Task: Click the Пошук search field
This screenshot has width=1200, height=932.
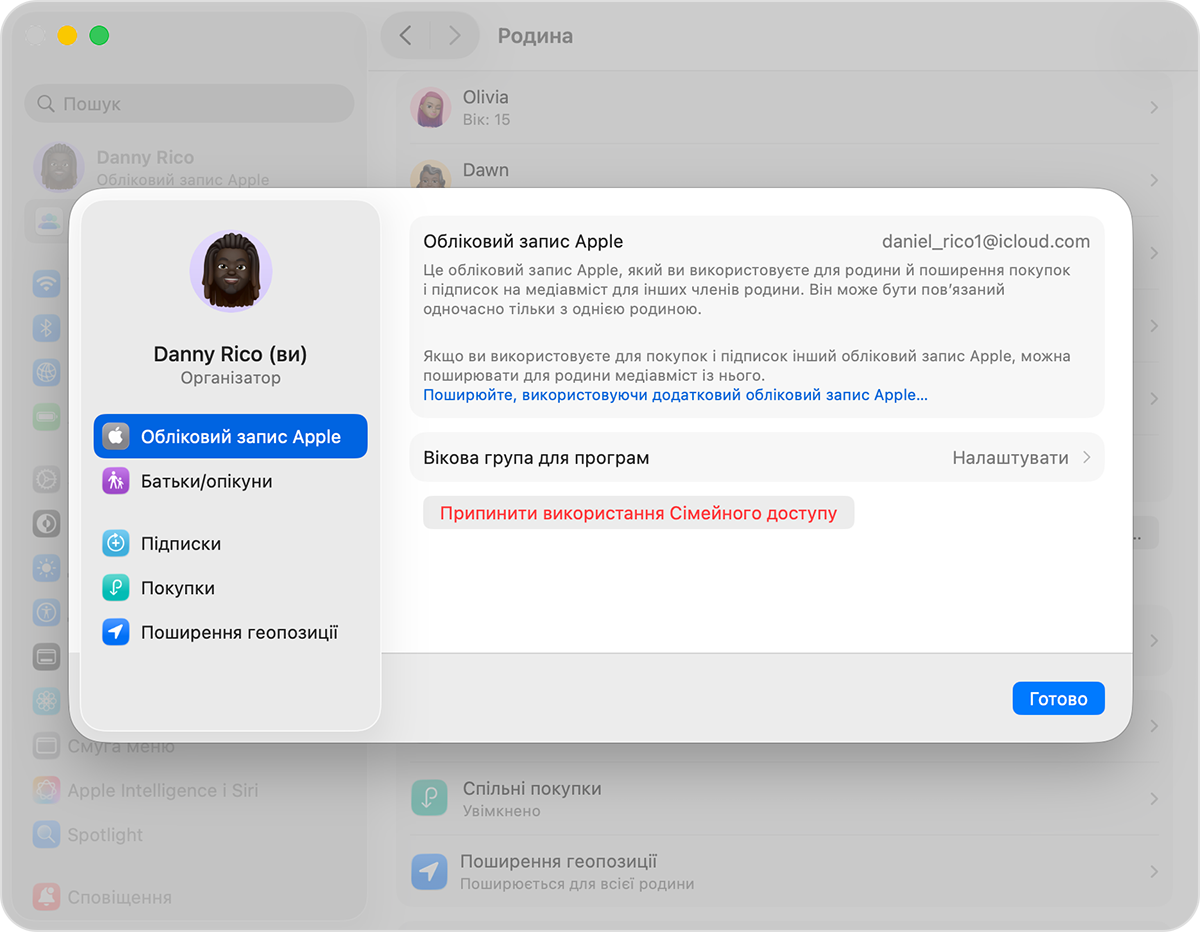Action: (190, 104)
